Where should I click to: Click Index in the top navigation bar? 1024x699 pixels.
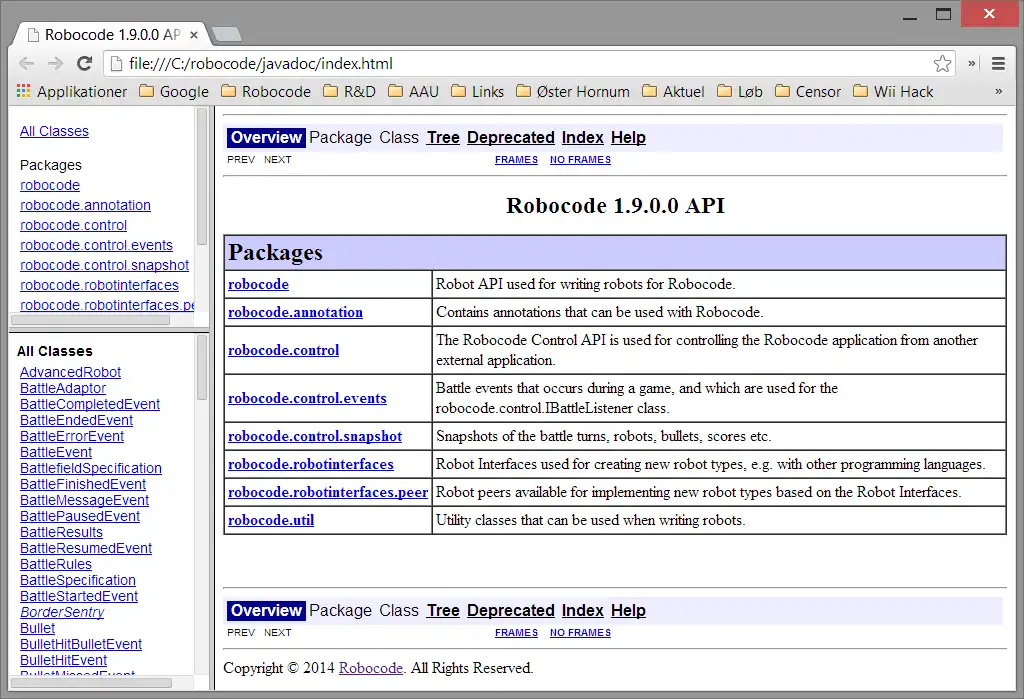(x=583, y=138)
